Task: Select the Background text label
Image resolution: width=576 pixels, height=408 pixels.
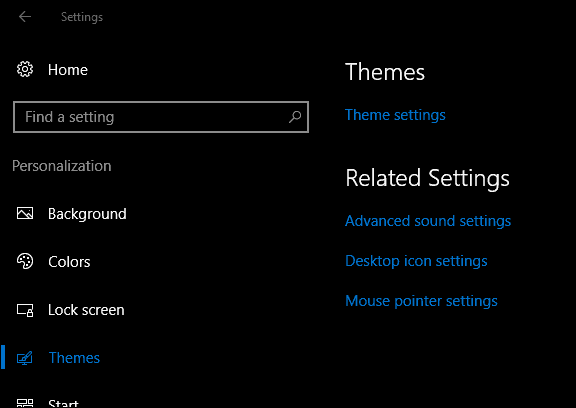Action: (87, 214)
